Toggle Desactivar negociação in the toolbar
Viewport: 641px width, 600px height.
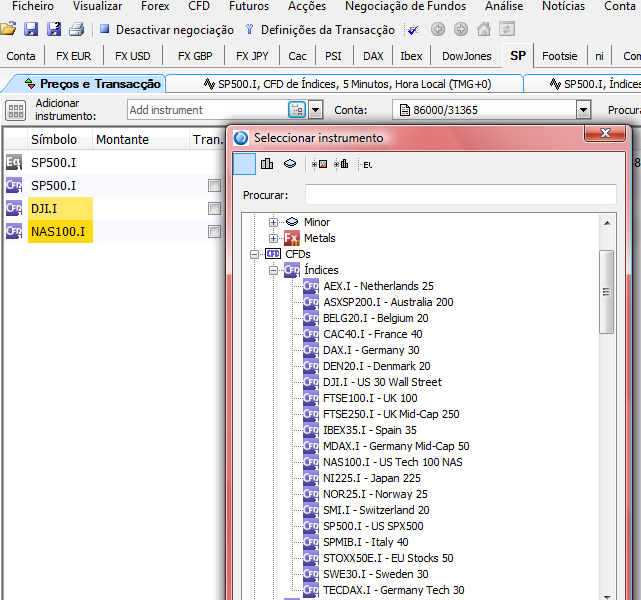(167, 30)
